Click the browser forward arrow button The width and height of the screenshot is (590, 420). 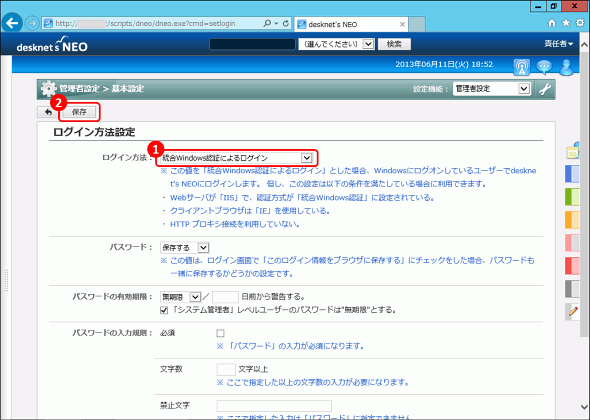pyautogui.click(x=32, y=23)
